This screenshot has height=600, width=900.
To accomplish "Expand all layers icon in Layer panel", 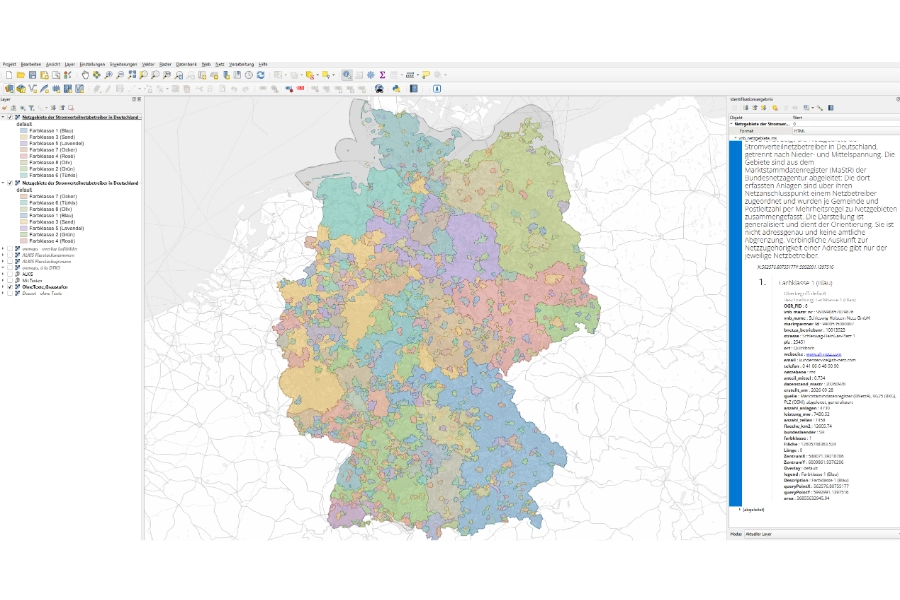I will click(53, 108).
